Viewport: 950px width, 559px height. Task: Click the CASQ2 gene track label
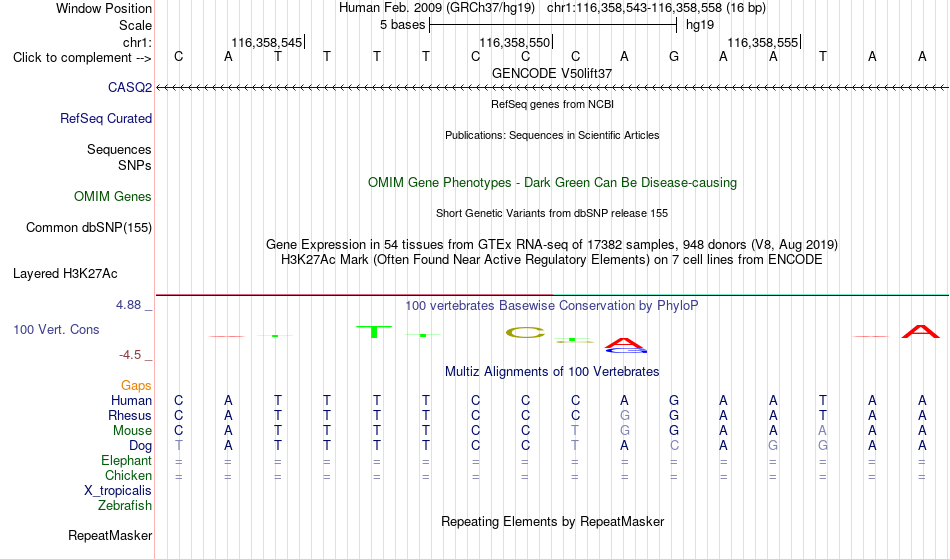(130, 87)
